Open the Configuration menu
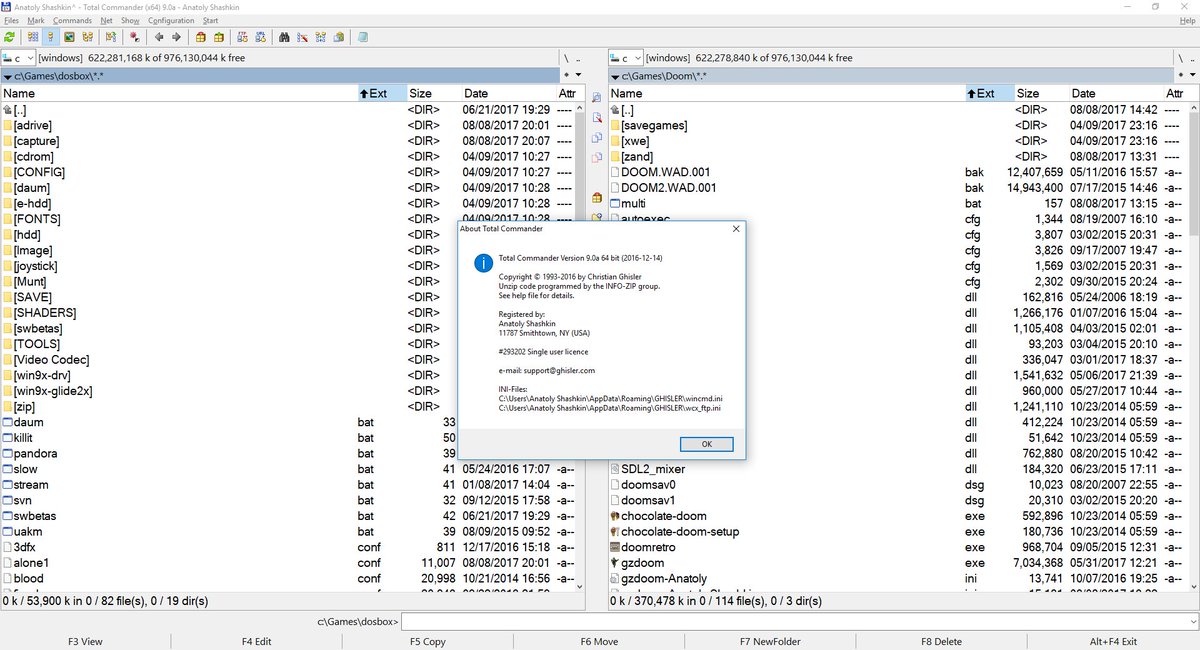This screenshot has height=650, width=1200. click(x=171, y=20)
